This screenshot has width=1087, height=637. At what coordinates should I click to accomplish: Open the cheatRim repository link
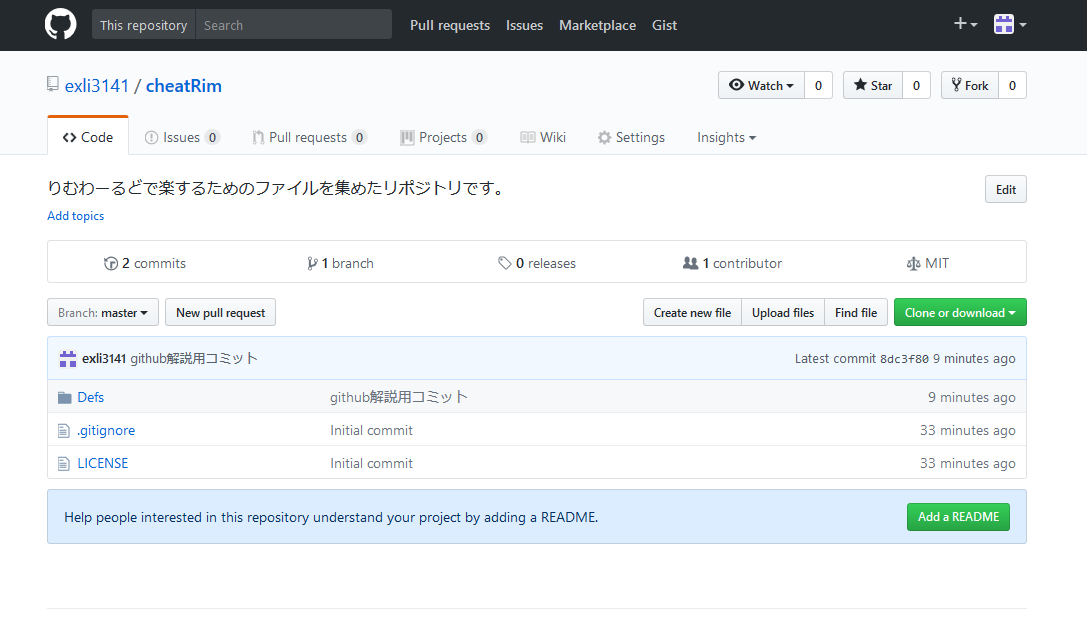coord(184,86)
